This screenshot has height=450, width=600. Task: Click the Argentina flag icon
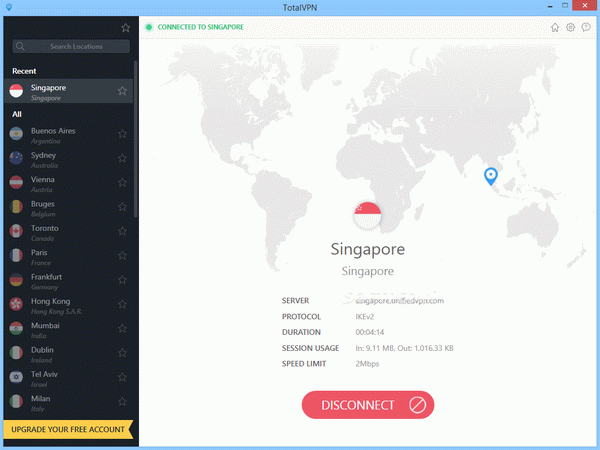coord(16,134)
